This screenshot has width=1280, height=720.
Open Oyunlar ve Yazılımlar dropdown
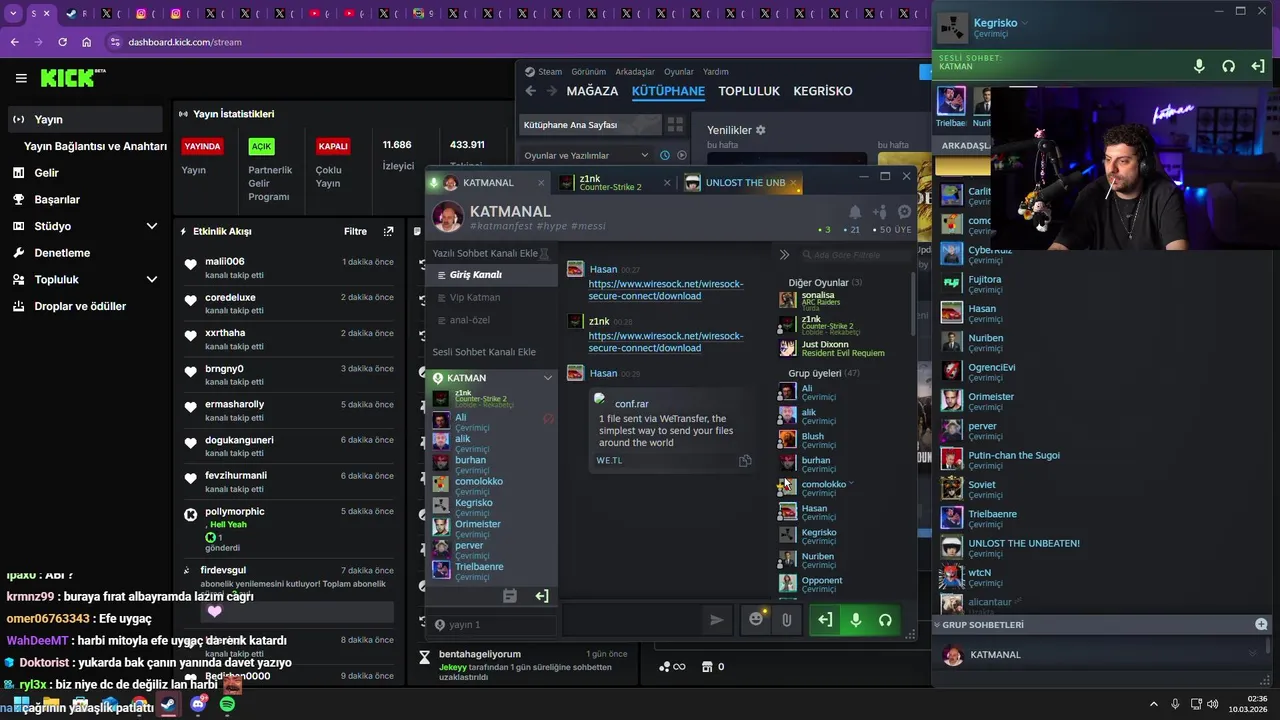586,155
